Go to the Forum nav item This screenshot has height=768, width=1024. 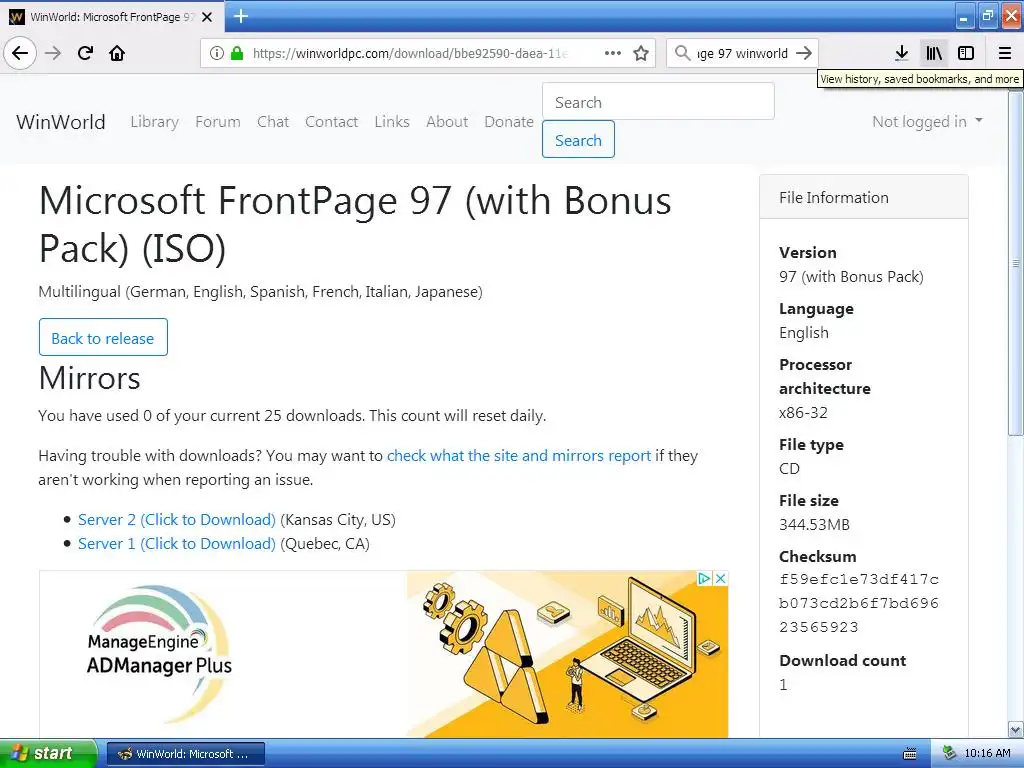pyautogui.click(x=217, y=121)
